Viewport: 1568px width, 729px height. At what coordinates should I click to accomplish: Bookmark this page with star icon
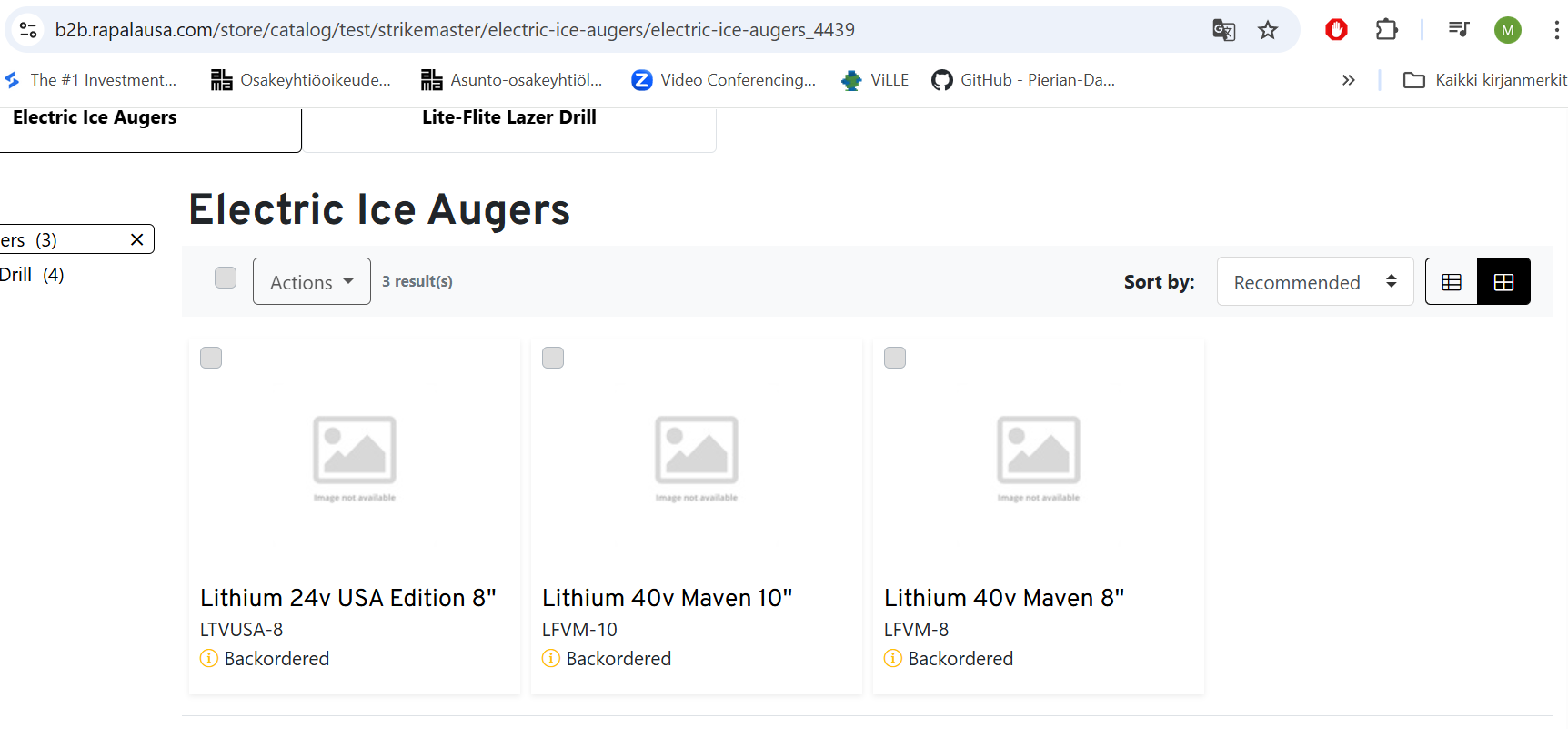1267,30
